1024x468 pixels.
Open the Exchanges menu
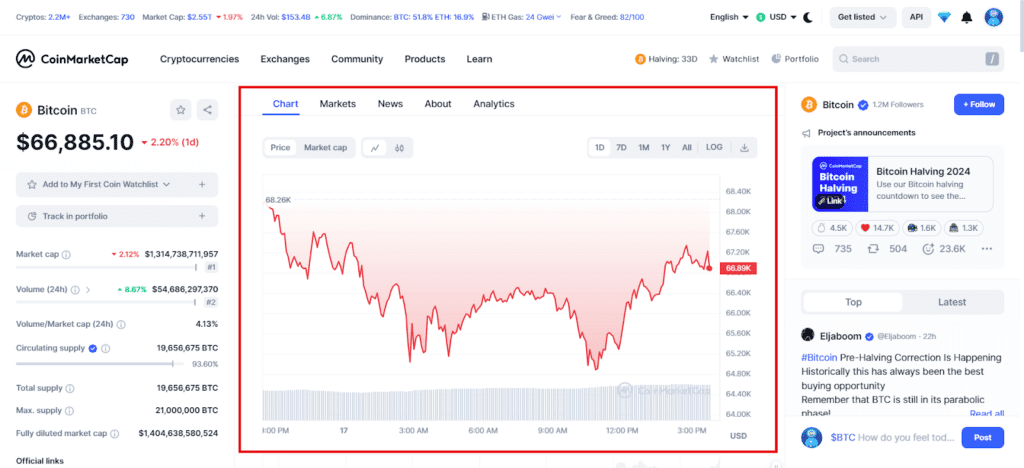pyautogui.click(x=285, y=59)
